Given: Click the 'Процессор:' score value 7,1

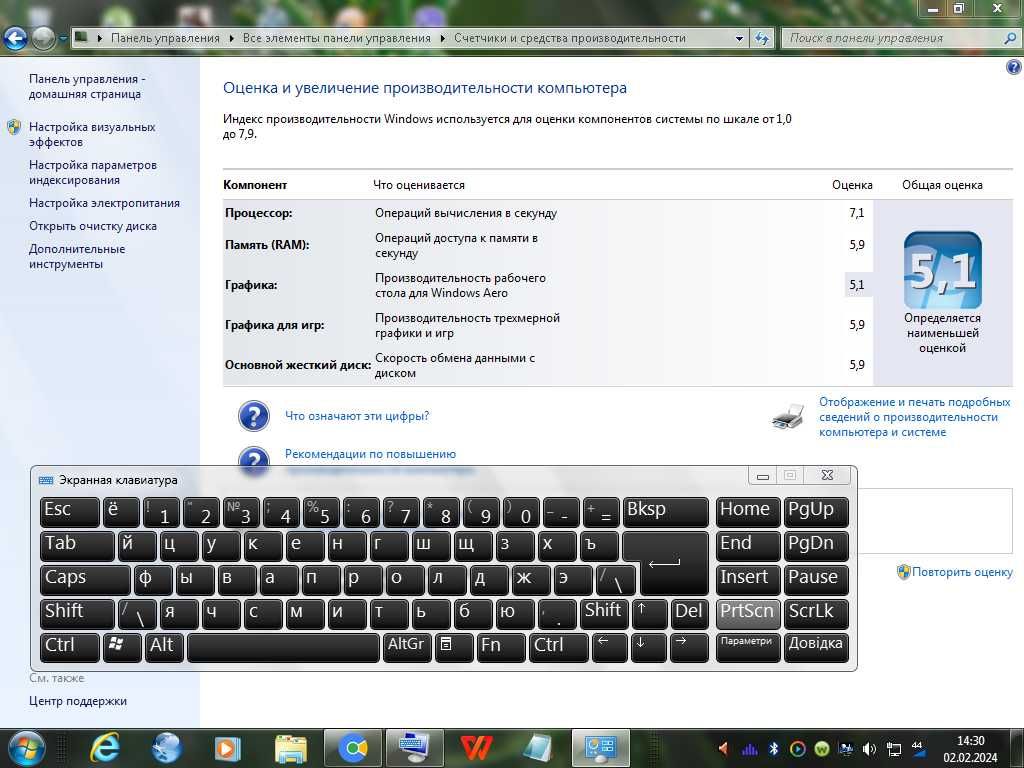Looking at the screenshot, I should pyautogui.click(x=857, y=213).
